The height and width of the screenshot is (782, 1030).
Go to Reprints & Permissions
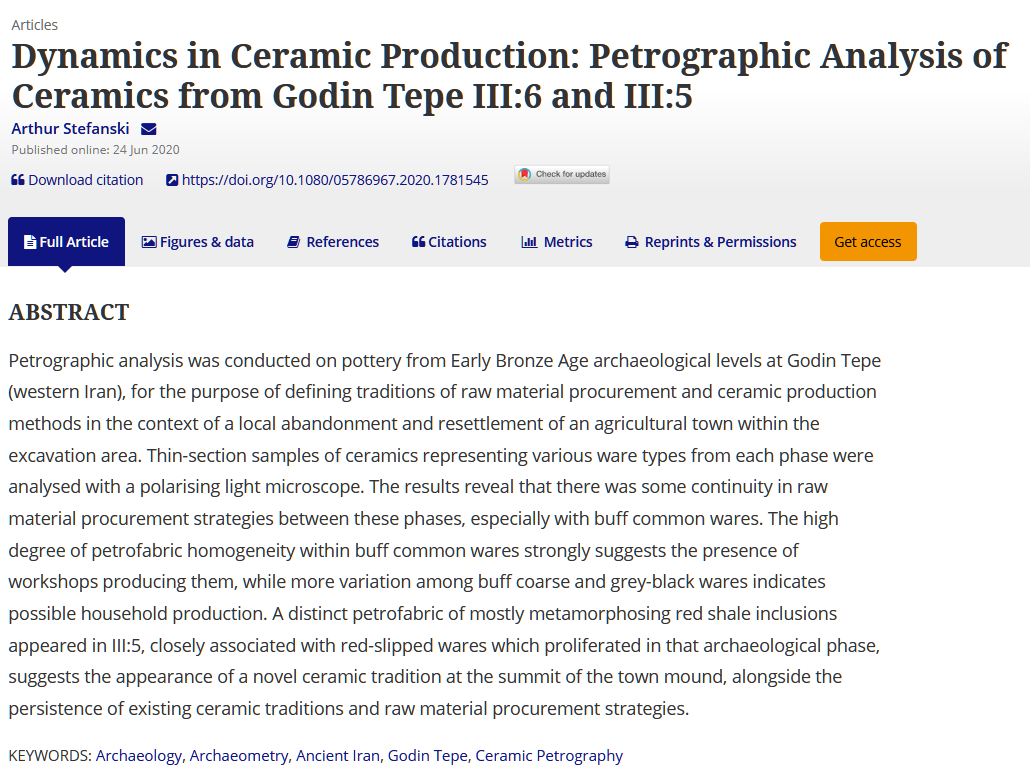pos(720,242)
